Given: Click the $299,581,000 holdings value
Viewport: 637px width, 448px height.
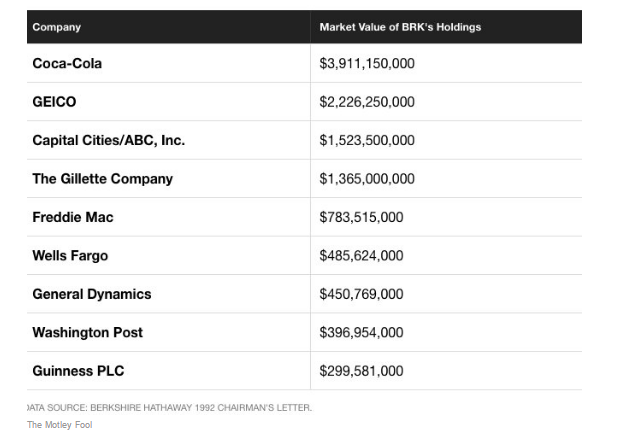Looking at the screenshot, I should (x=361, y=371).
